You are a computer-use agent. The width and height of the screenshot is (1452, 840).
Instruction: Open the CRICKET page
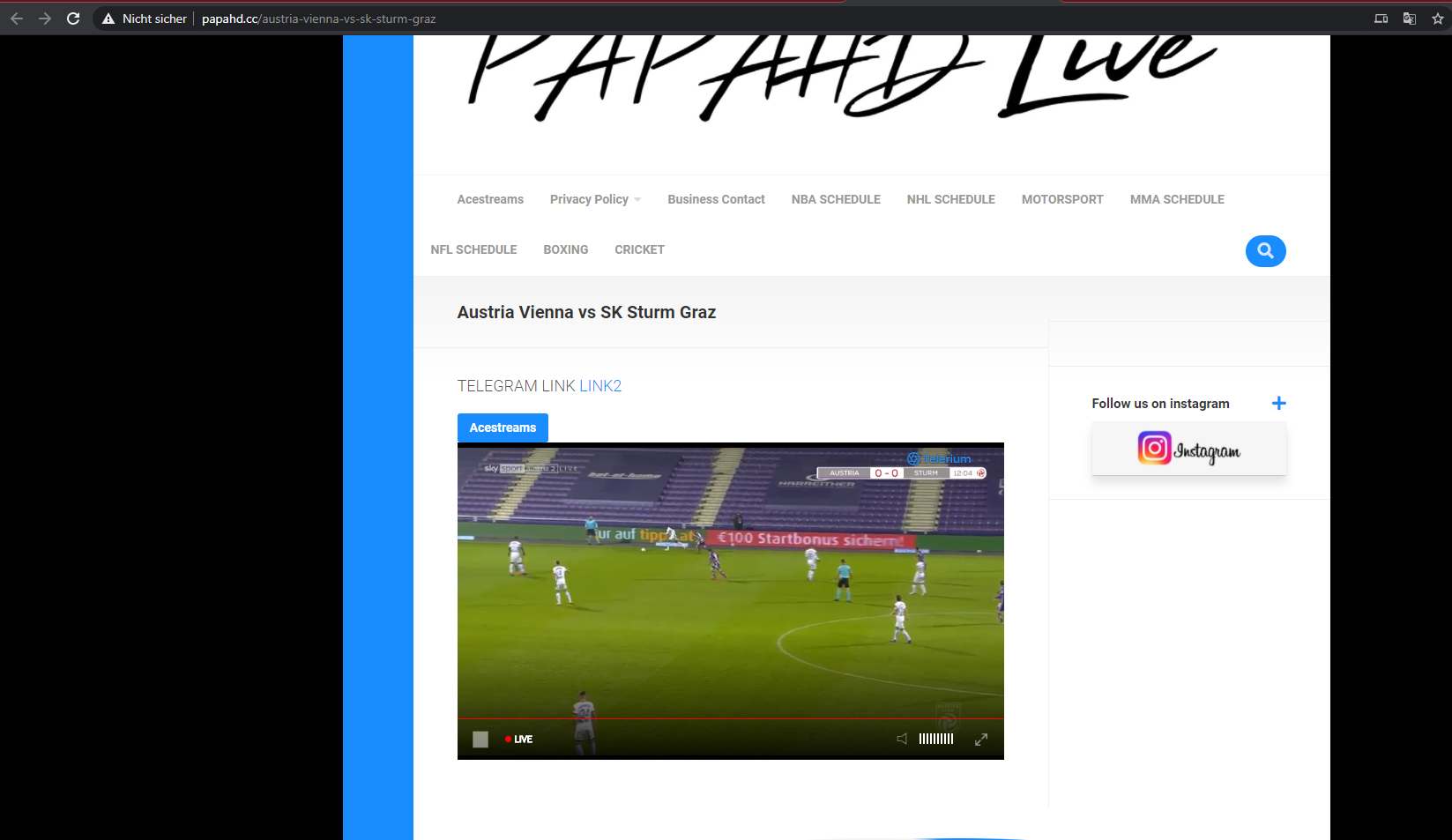[639, 249]
